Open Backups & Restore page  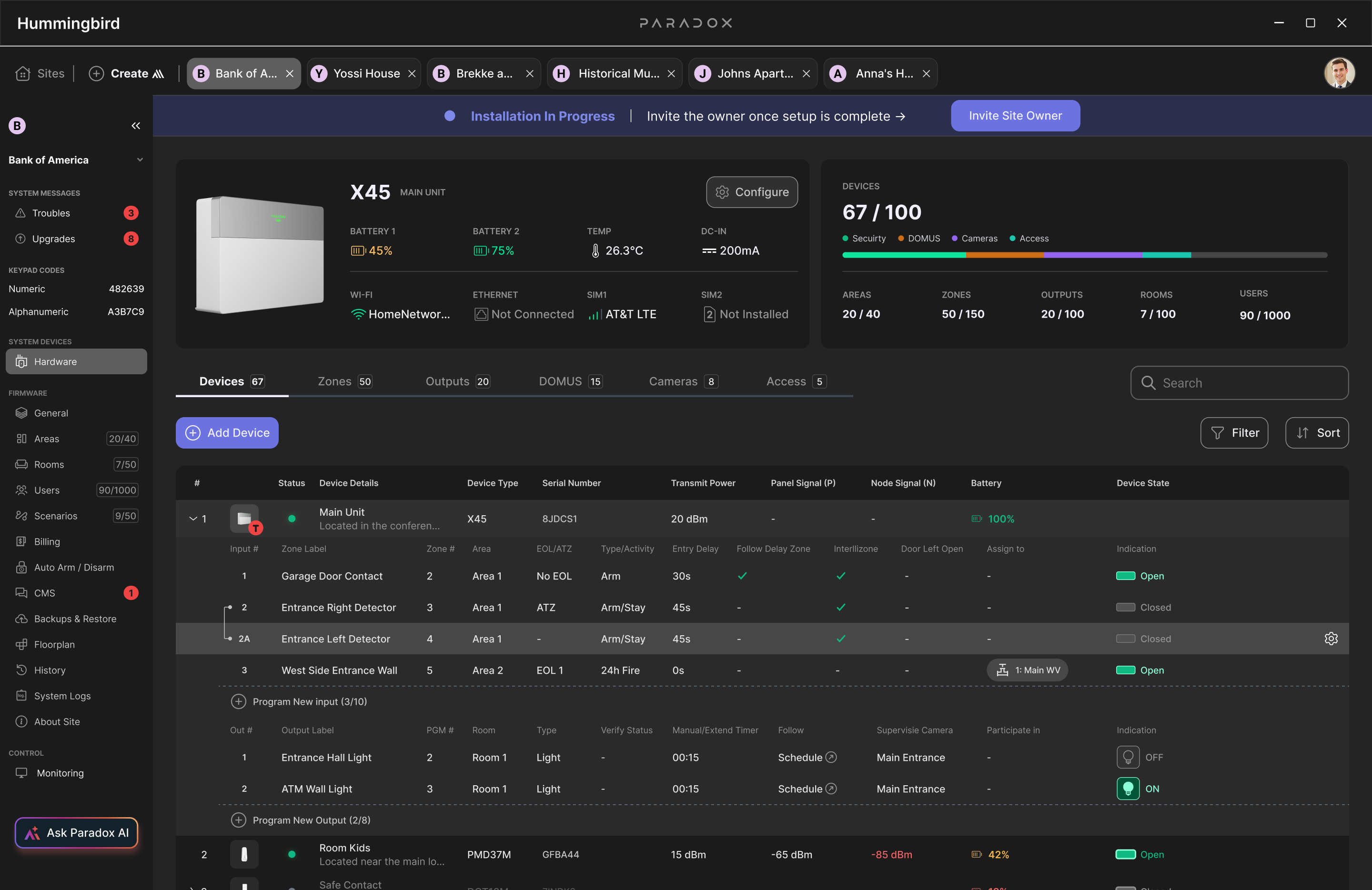coord(76,619)
